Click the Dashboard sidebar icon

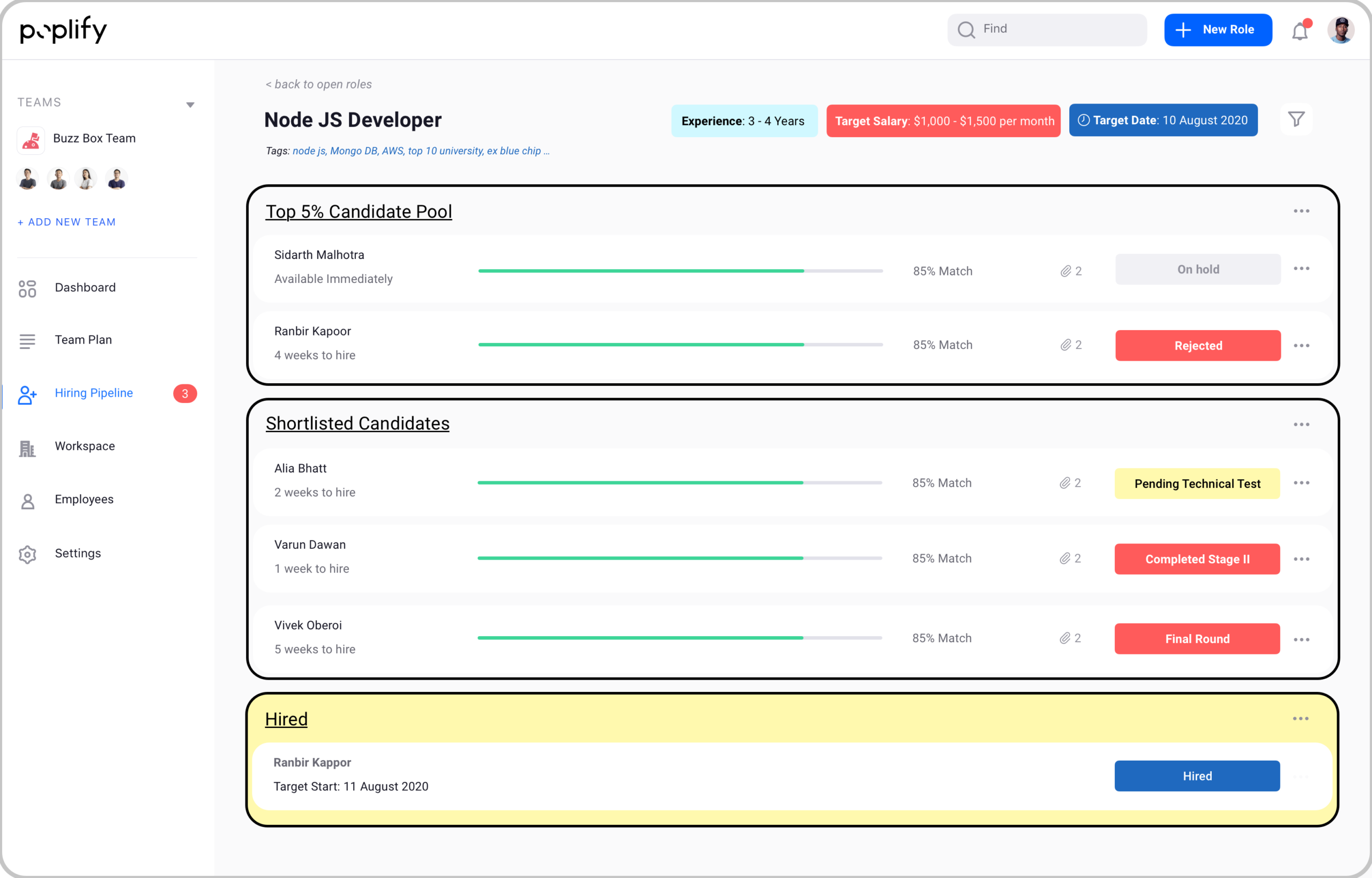(27, 288)
